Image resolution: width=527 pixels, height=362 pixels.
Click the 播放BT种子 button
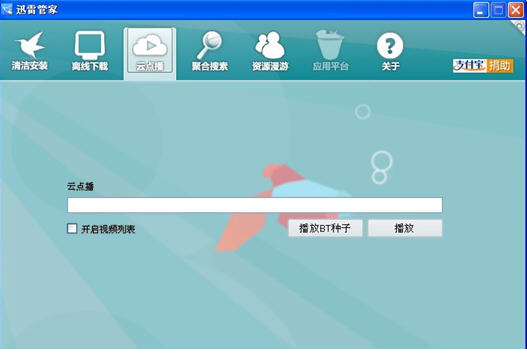[325, 229]
